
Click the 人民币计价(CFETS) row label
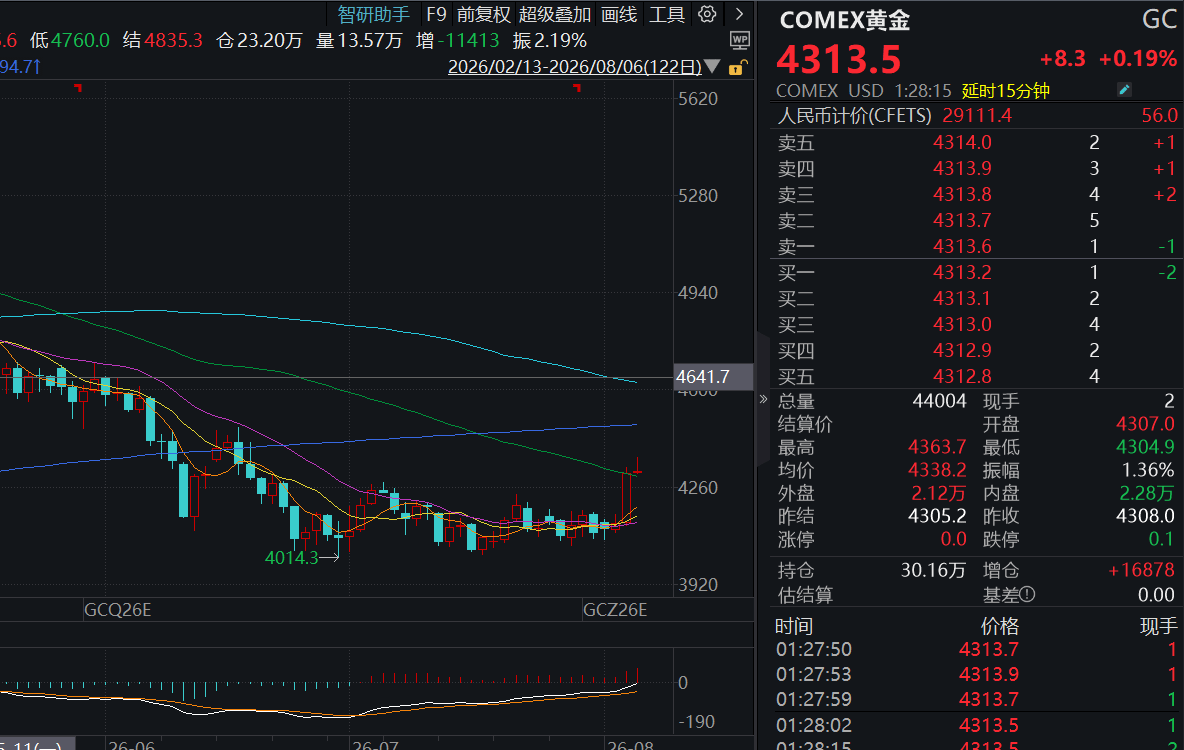click(855, 116)
